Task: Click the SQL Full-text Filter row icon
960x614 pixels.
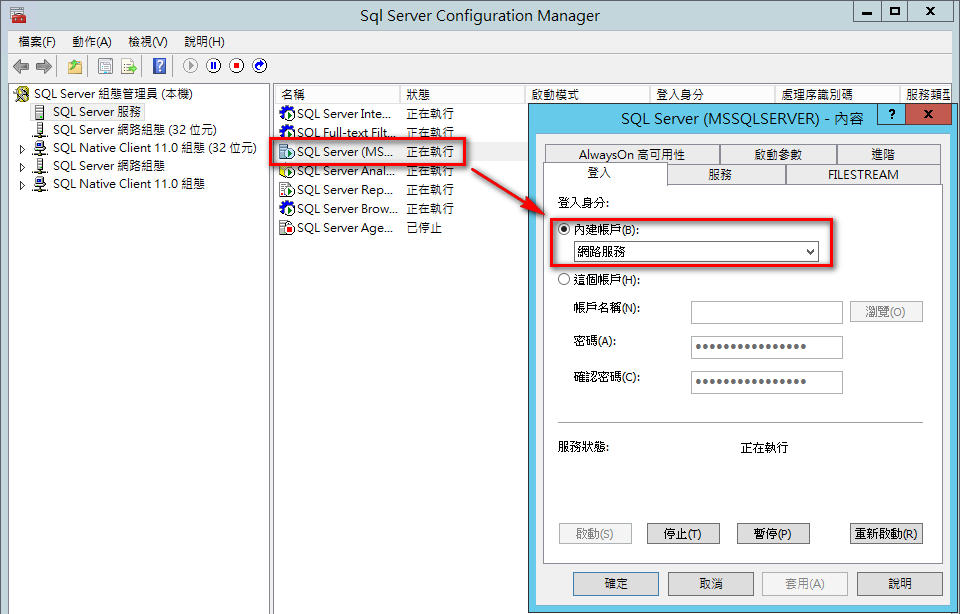Action: coord(287,131)
